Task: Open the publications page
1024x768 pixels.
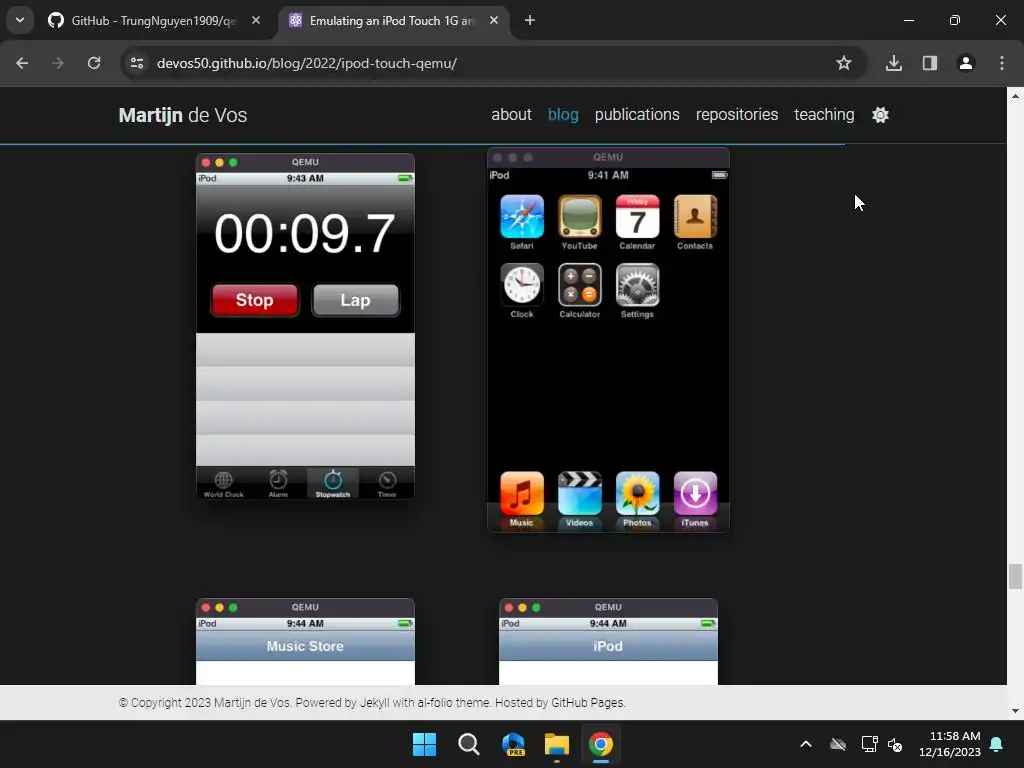Action: (x=637, y=115)
